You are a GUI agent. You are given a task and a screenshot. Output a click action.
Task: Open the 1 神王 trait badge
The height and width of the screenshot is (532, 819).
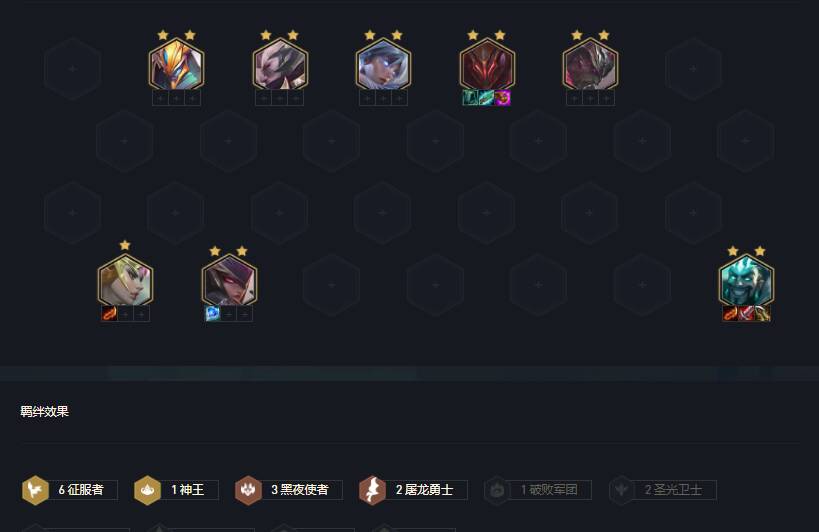click(x=176, y=490)
